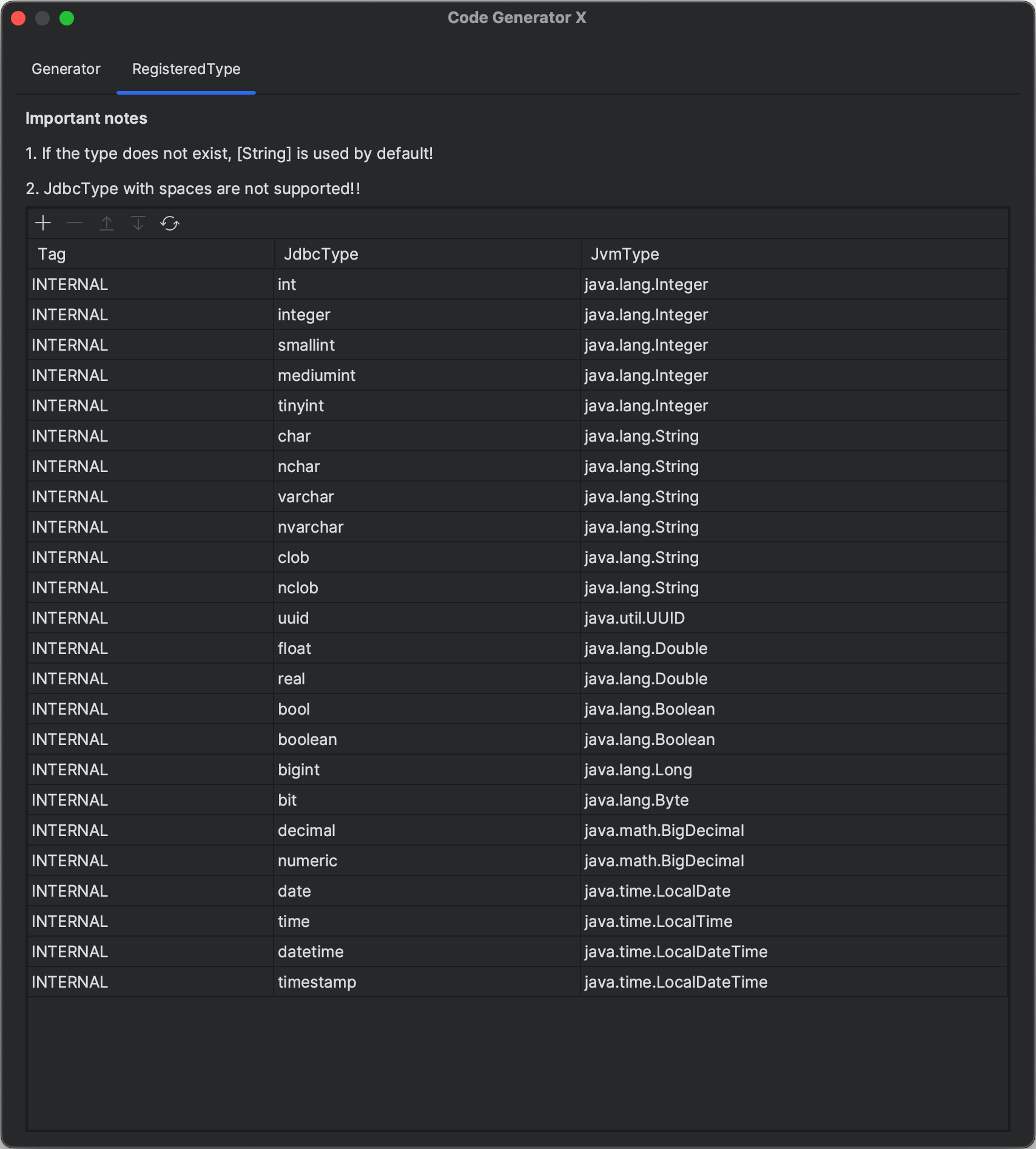Select the 'time' JdbcType cell
Screen dimensions: 1036x1149
[427, 922]
